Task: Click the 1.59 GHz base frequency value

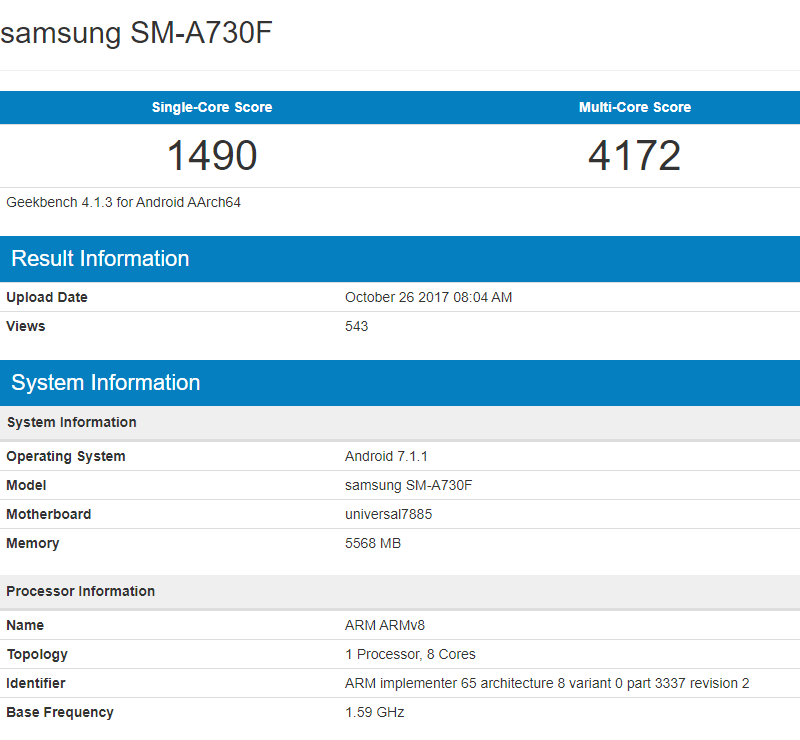Action: [x=374, y=712]
